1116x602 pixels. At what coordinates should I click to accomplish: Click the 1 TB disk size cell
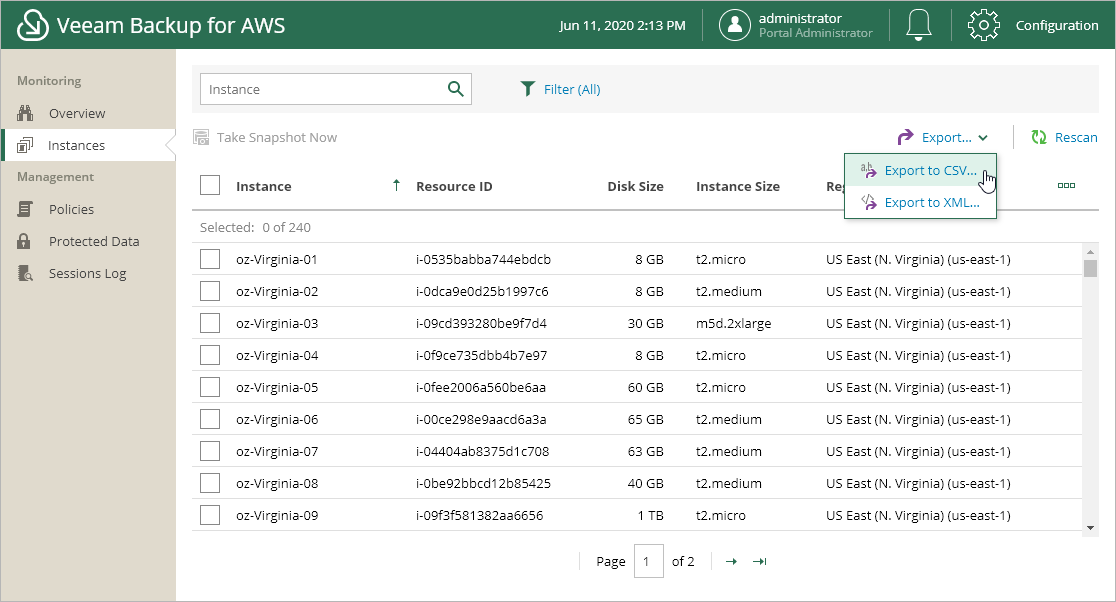651,515
